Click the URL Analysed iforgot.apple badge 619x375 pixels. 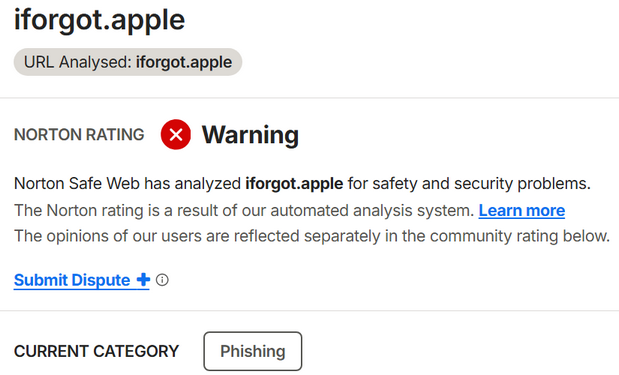128,62
